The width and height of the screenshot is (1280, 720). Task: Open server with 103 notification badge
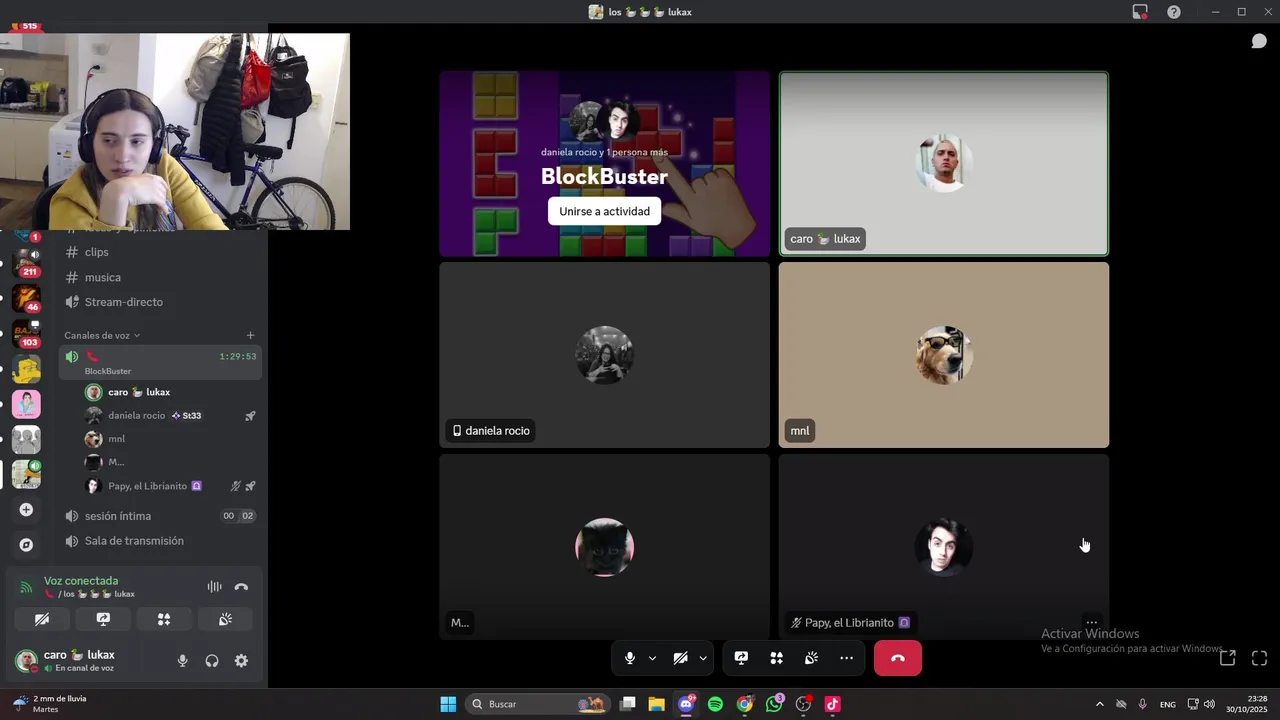click(x=26, y=334)
